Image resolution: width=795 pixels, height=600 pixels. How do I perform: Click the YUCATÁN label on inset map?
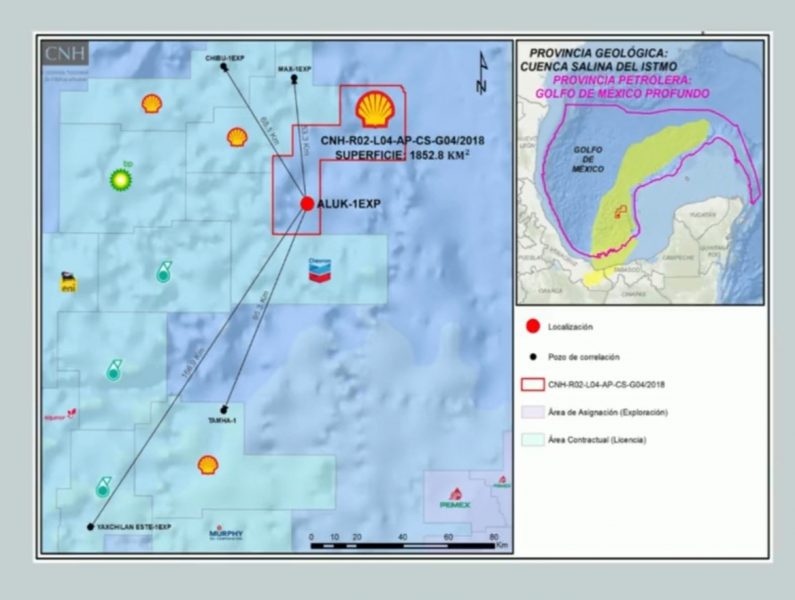[x=702, y=215]
